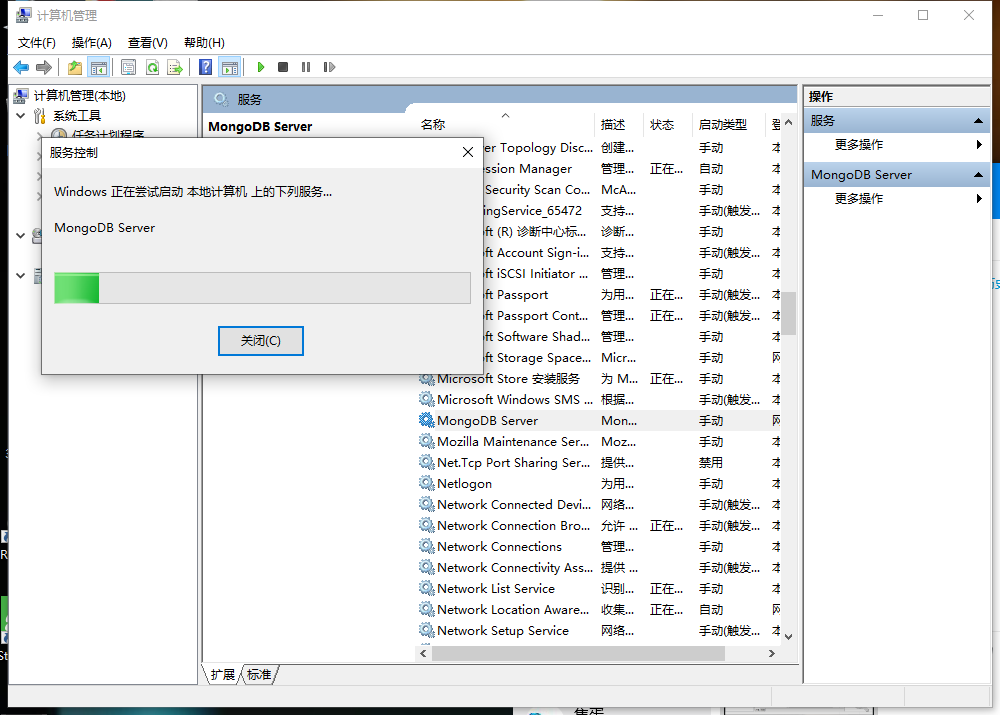Viewport: 1000px width, 715px height.
Task: Select the 系统工具 tree item
Action: point(77,115)
